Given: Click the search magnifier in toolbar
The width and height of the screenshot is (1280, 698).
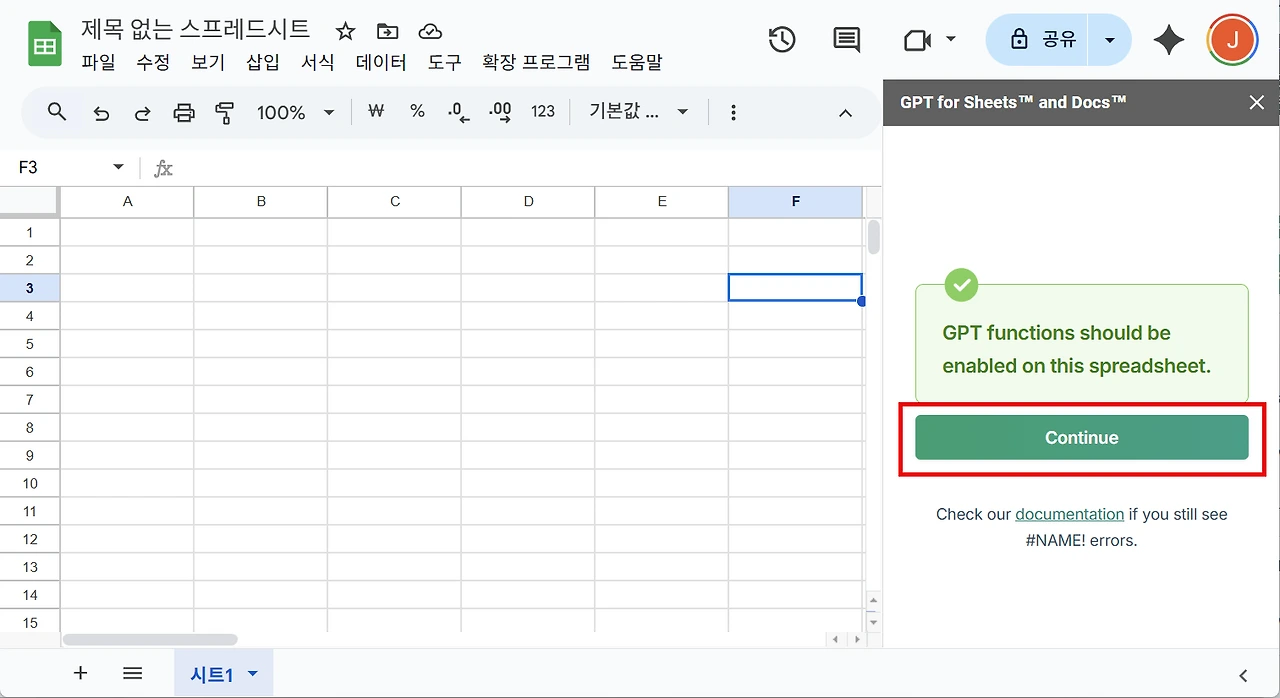Looking at the screenshot, I should 57,112.
